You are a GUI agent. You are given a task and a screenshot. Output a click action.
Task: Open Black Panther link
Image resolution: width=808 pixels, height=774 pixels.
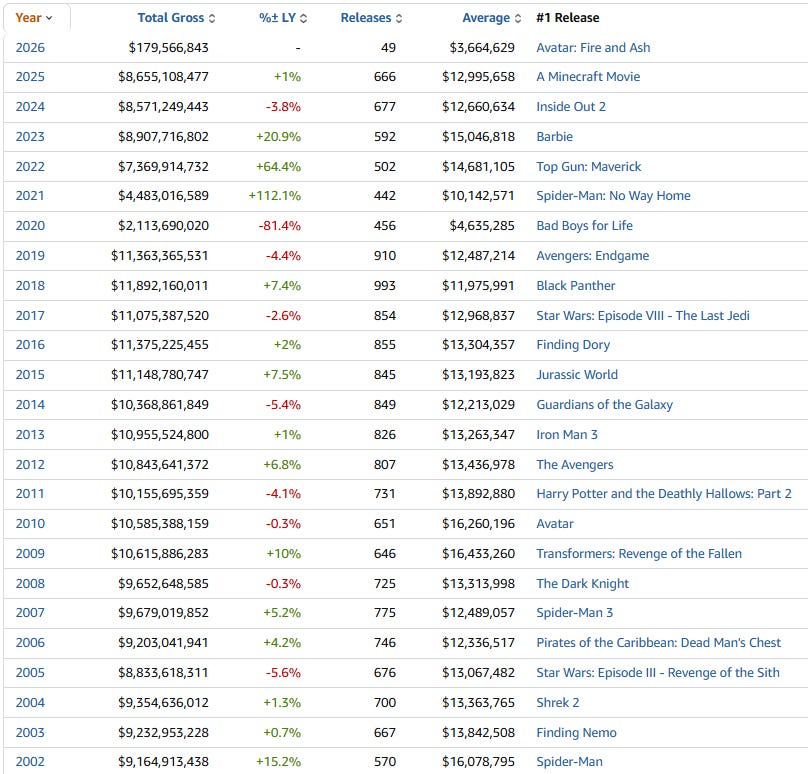pos(576,285)
